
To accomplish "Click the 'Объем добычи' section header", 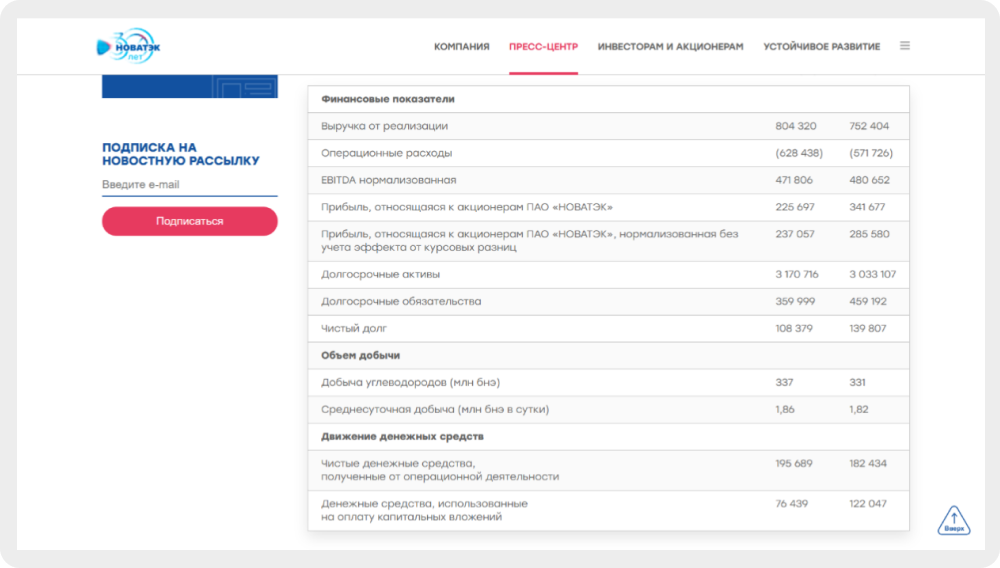I will [x=361, y=356].
